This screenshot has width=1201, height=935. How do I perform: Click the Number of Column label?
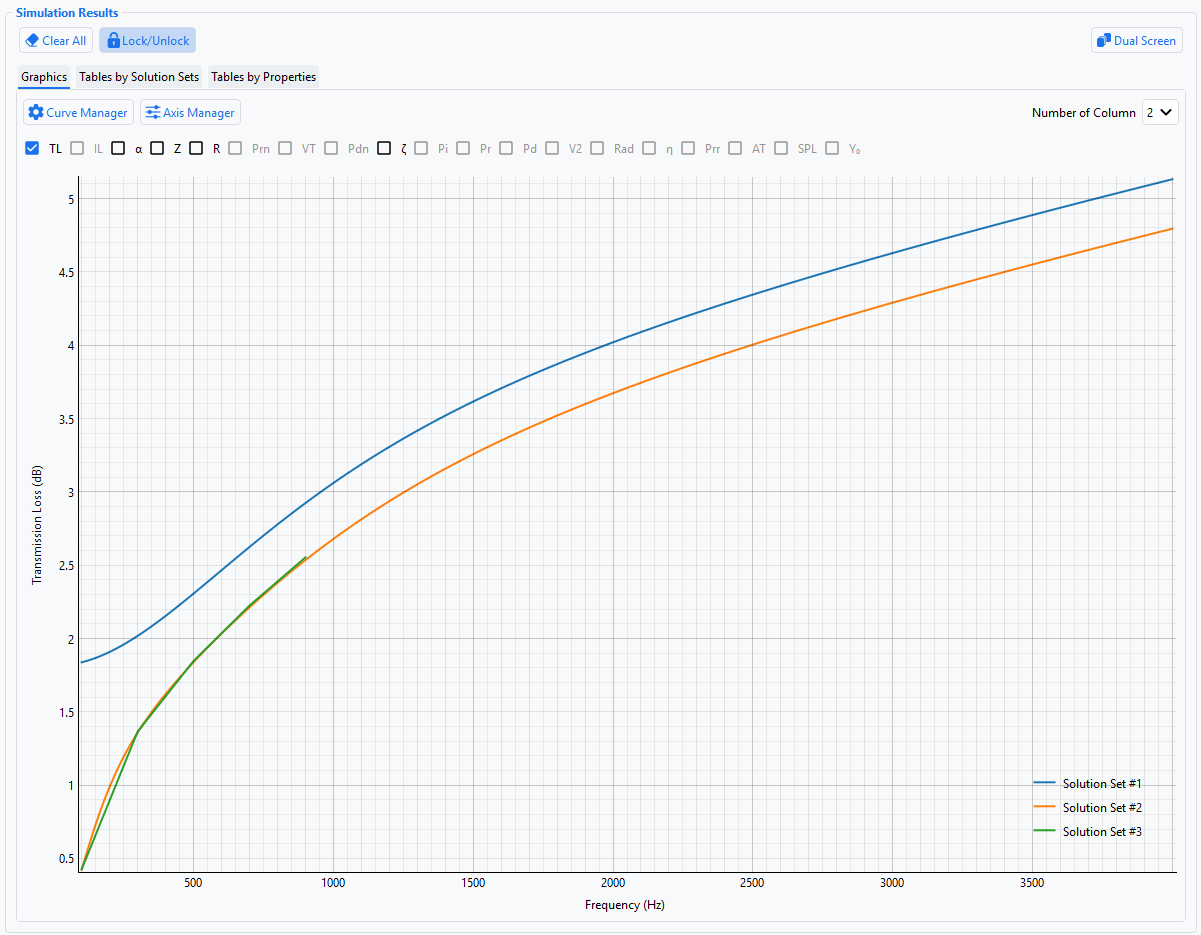1084,113
